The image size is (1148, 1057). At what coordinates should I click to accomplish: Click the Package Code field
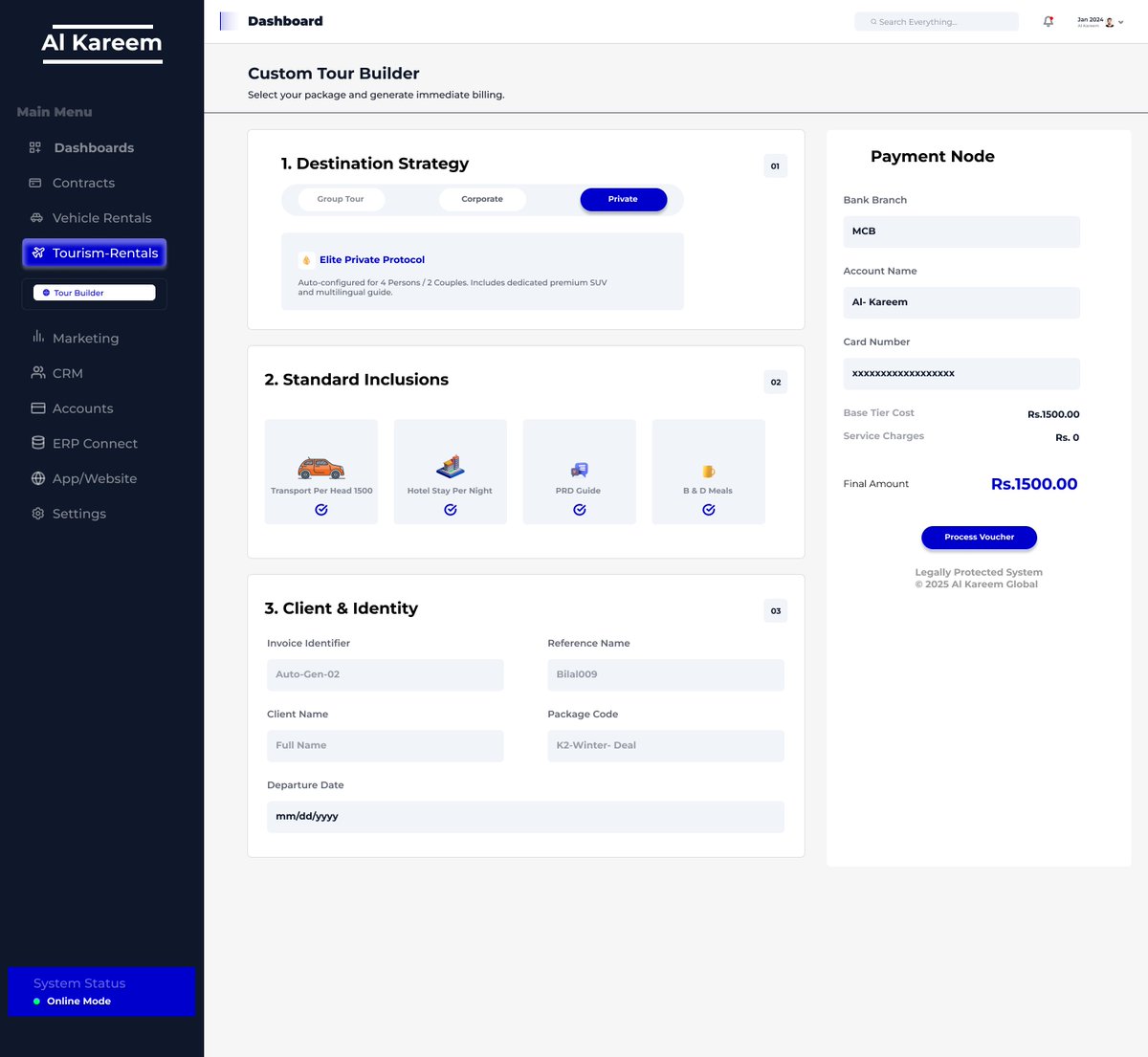click(666, 745)
